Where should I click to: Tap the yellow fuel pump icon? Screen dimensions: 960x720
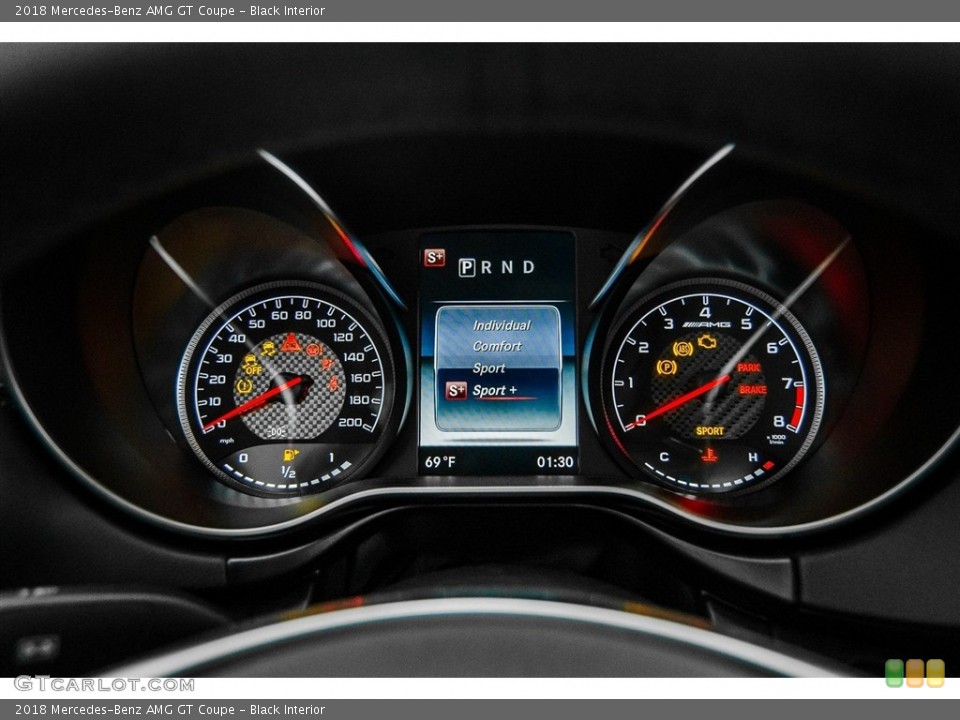[x=290, y=455]
